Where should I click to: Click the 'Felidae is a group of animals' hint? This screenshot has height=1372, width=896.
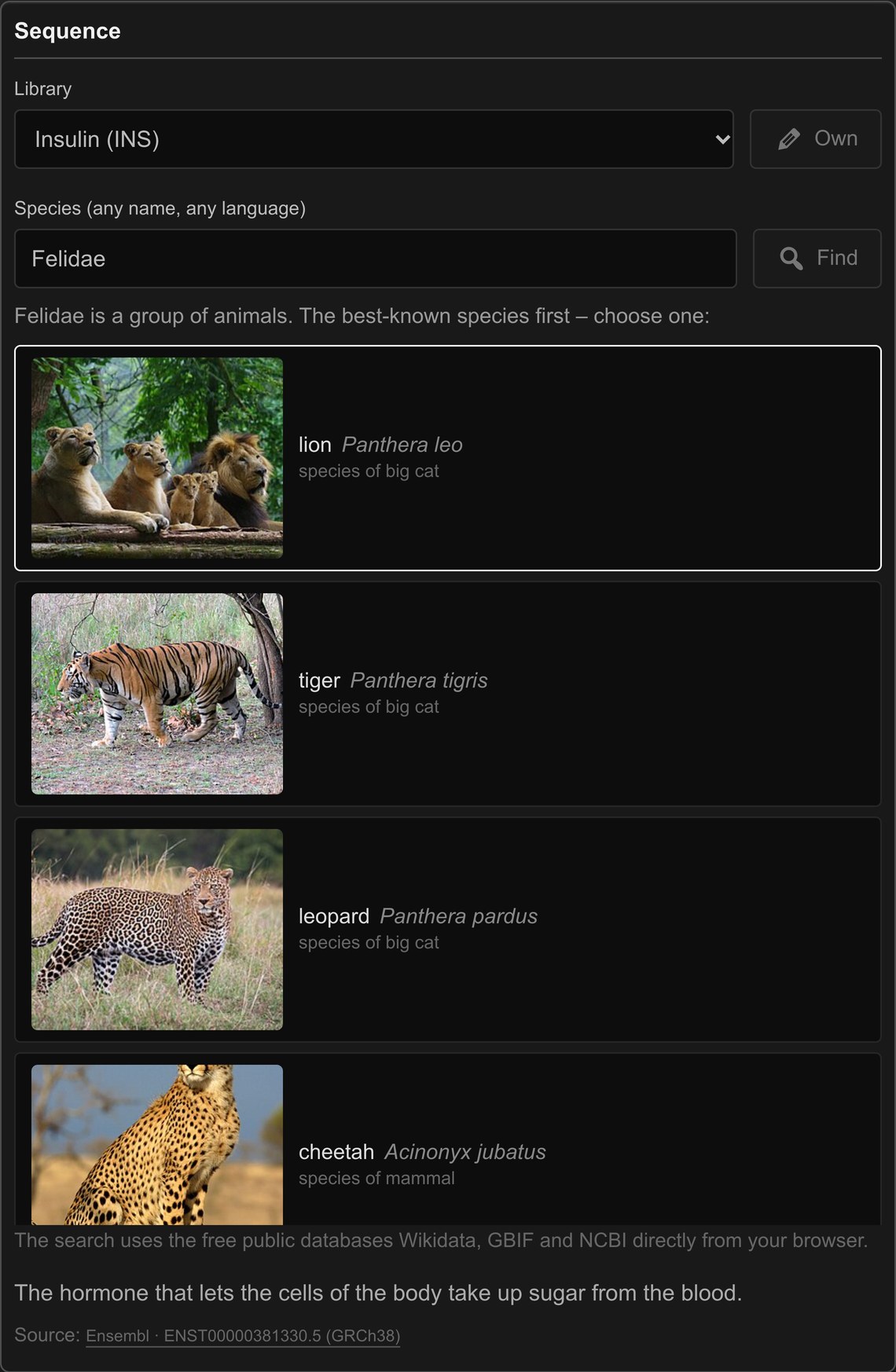(362, 316)
